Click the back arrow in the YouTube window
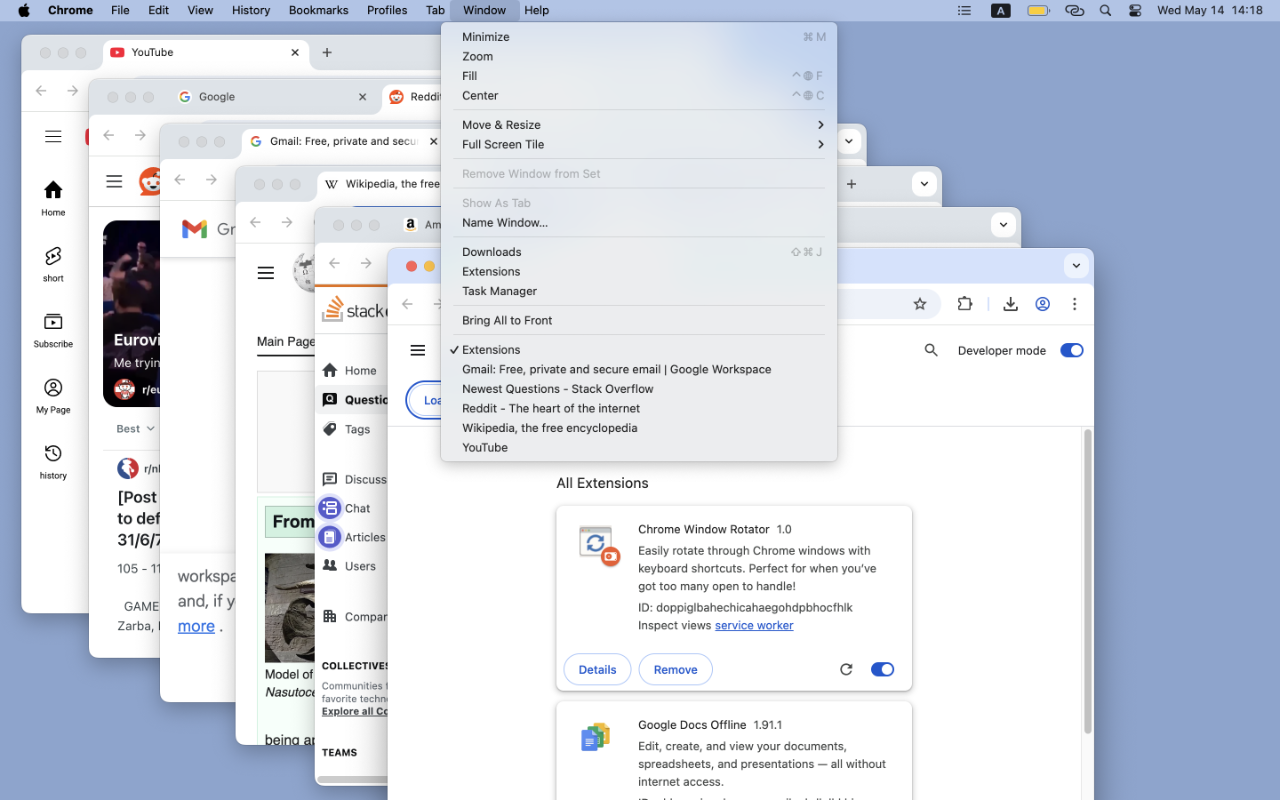 41,91
